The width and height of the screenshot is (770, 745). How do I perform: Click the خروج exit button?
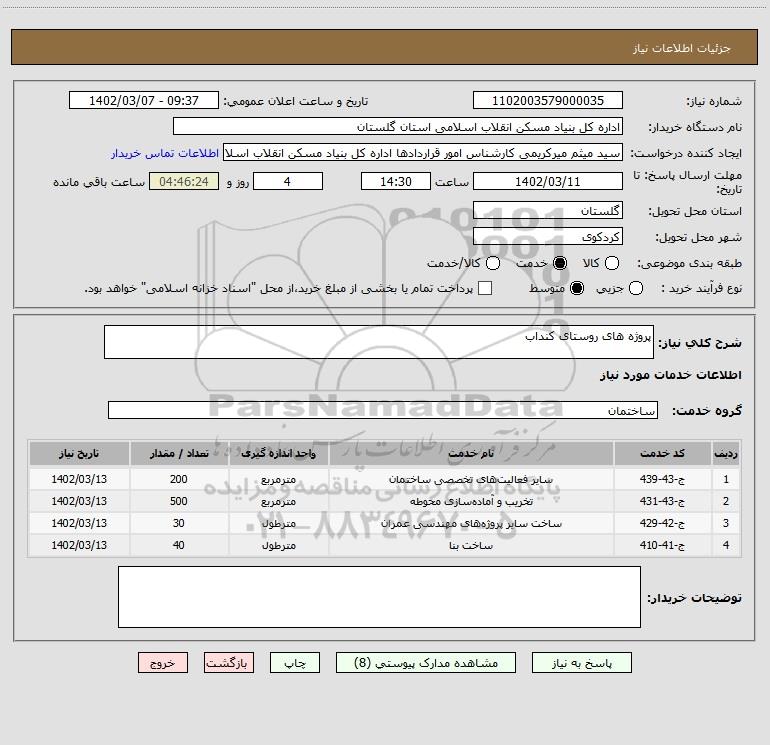click(163, 663)
